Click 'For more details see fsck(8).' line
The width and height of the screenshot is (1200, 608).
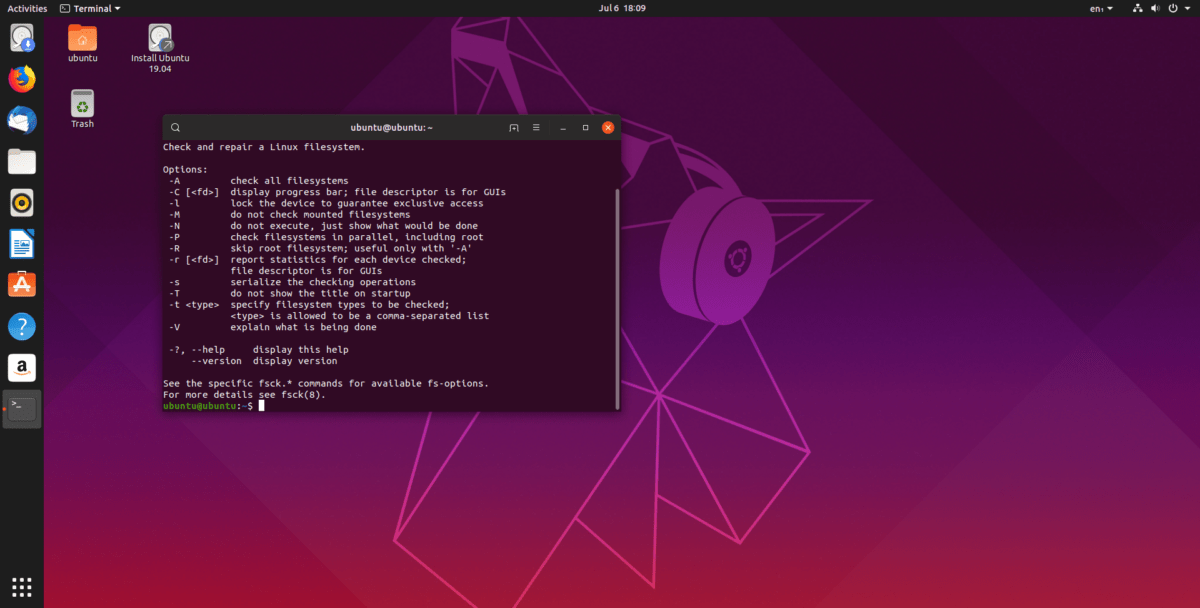244,395
